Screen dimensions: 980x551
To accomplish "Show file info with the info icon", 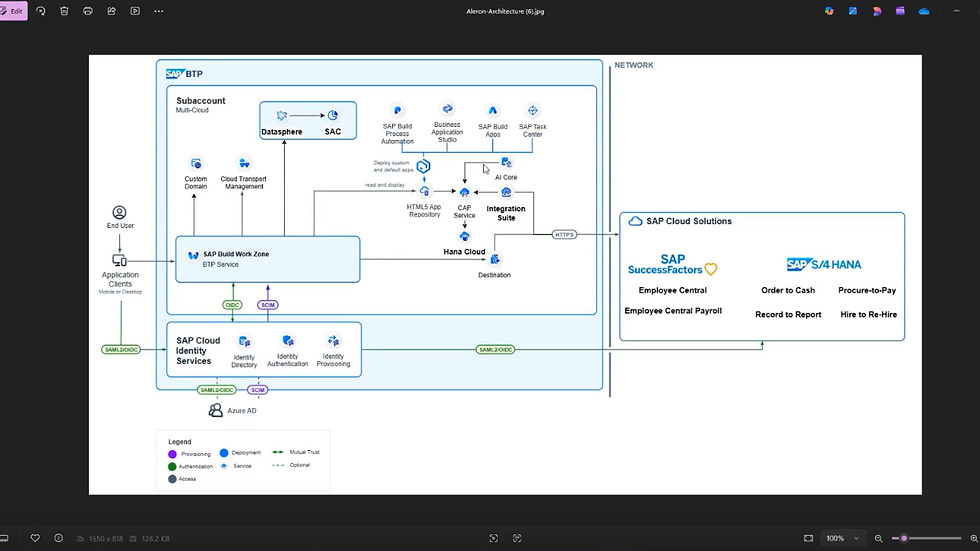I will coord(58,538).
